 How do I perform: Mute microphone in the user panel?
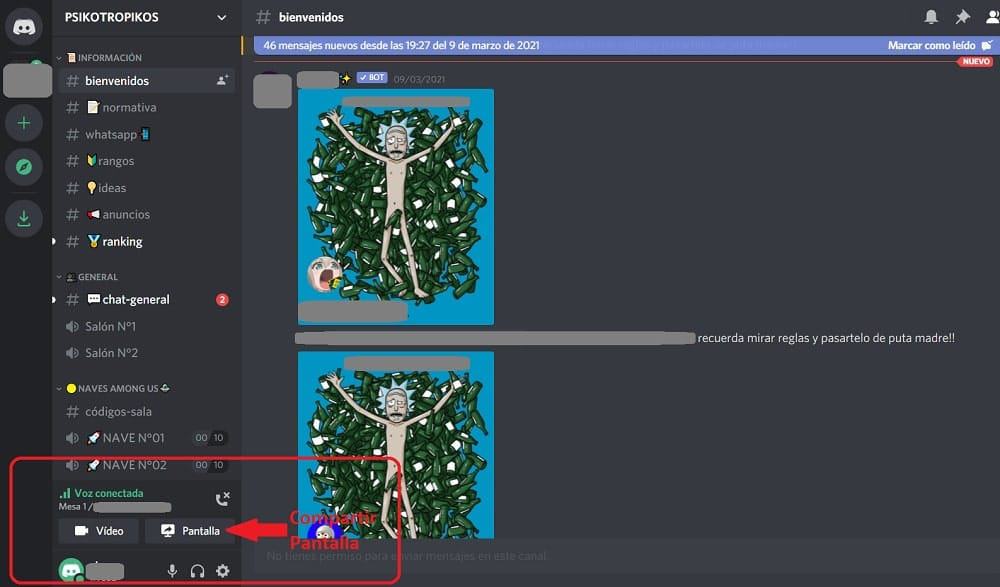coord(172,570)
